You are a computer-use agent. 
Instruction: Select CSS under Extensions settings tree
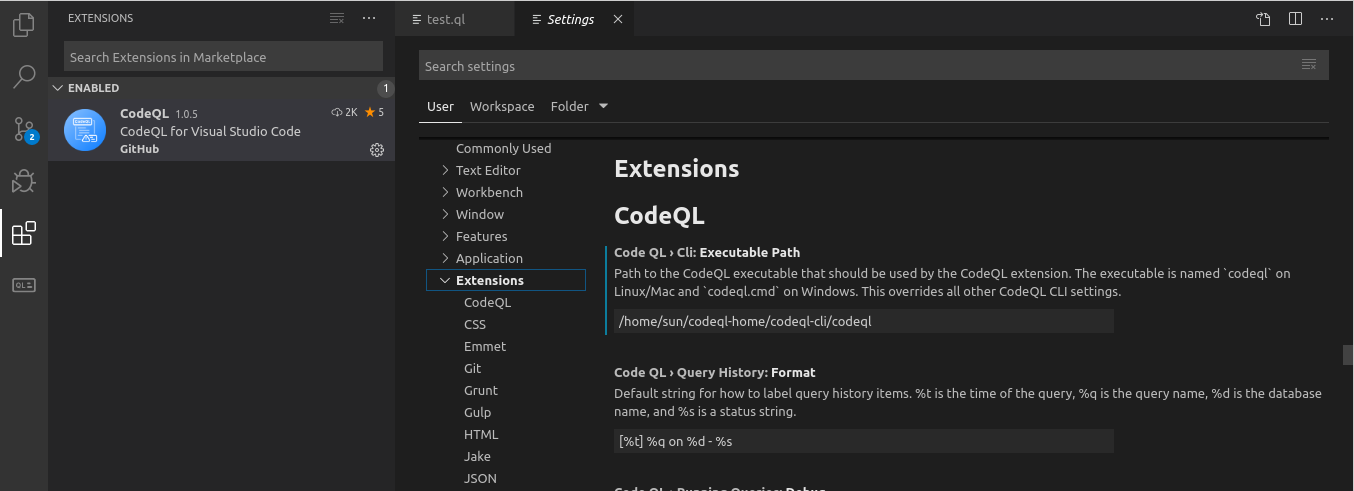click(475, 324)
